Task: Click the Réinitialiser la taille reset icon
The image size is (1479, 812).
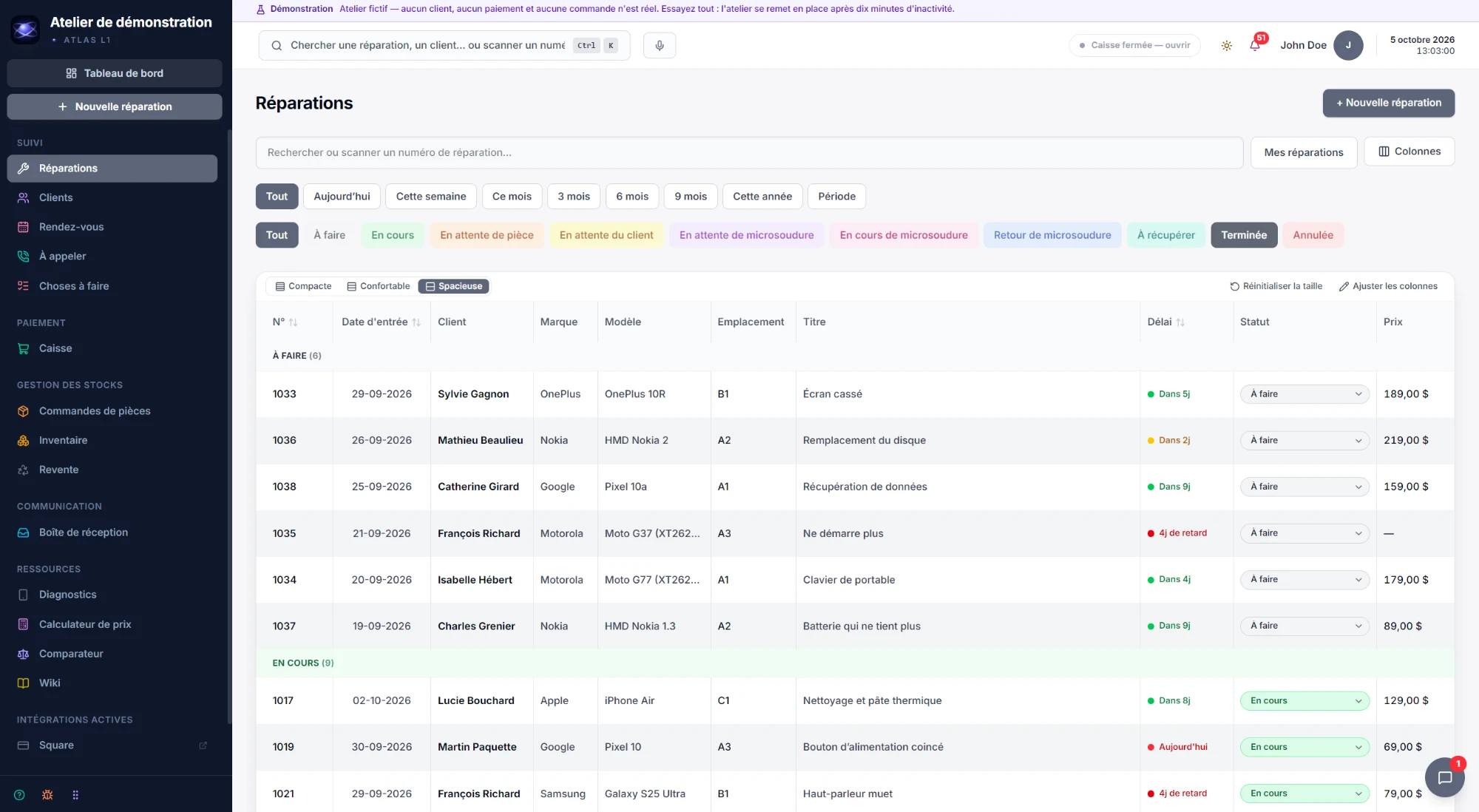Action: coord(1234,286)
